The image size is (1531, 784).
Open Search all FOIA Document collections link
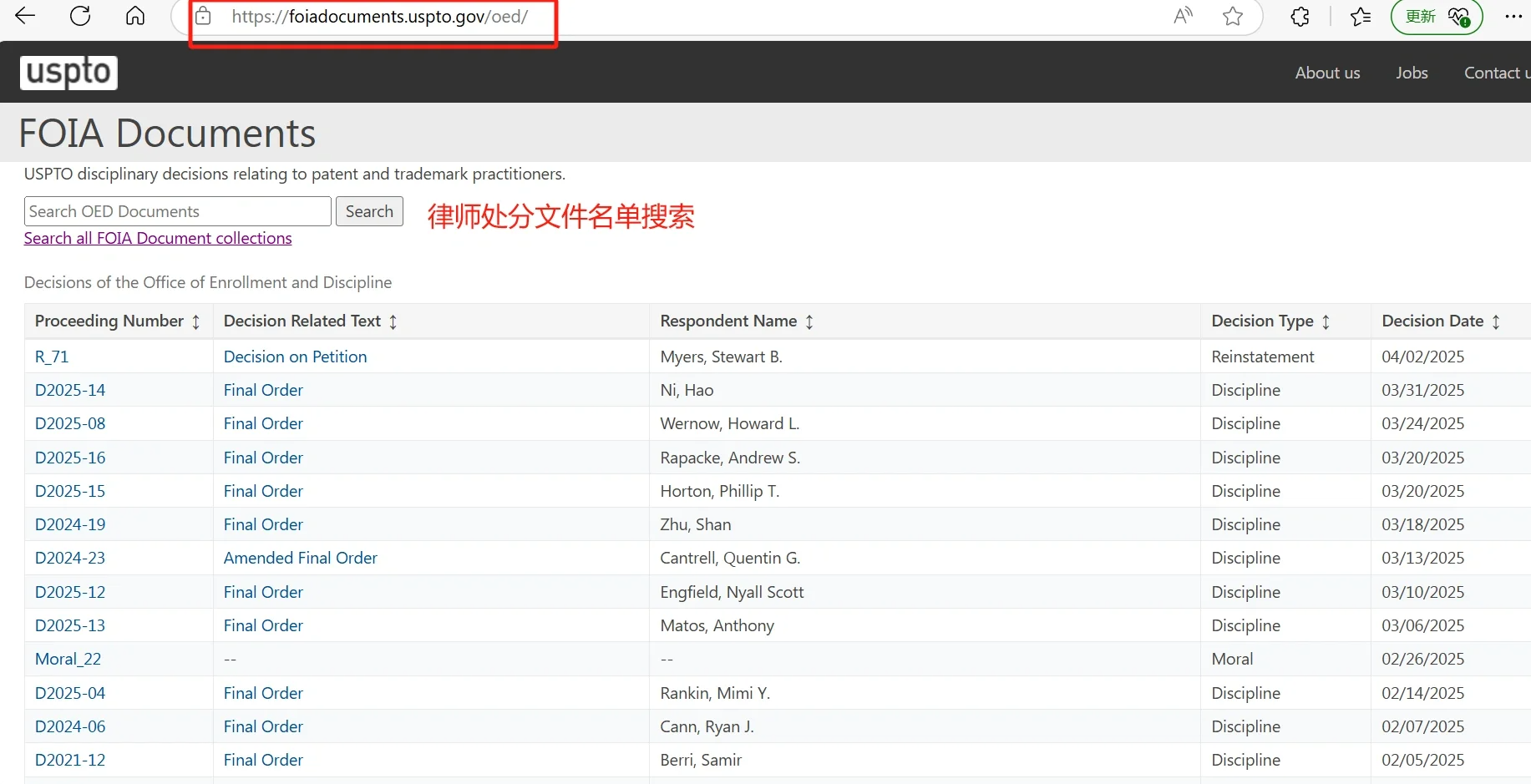click(x=158, y=238)
